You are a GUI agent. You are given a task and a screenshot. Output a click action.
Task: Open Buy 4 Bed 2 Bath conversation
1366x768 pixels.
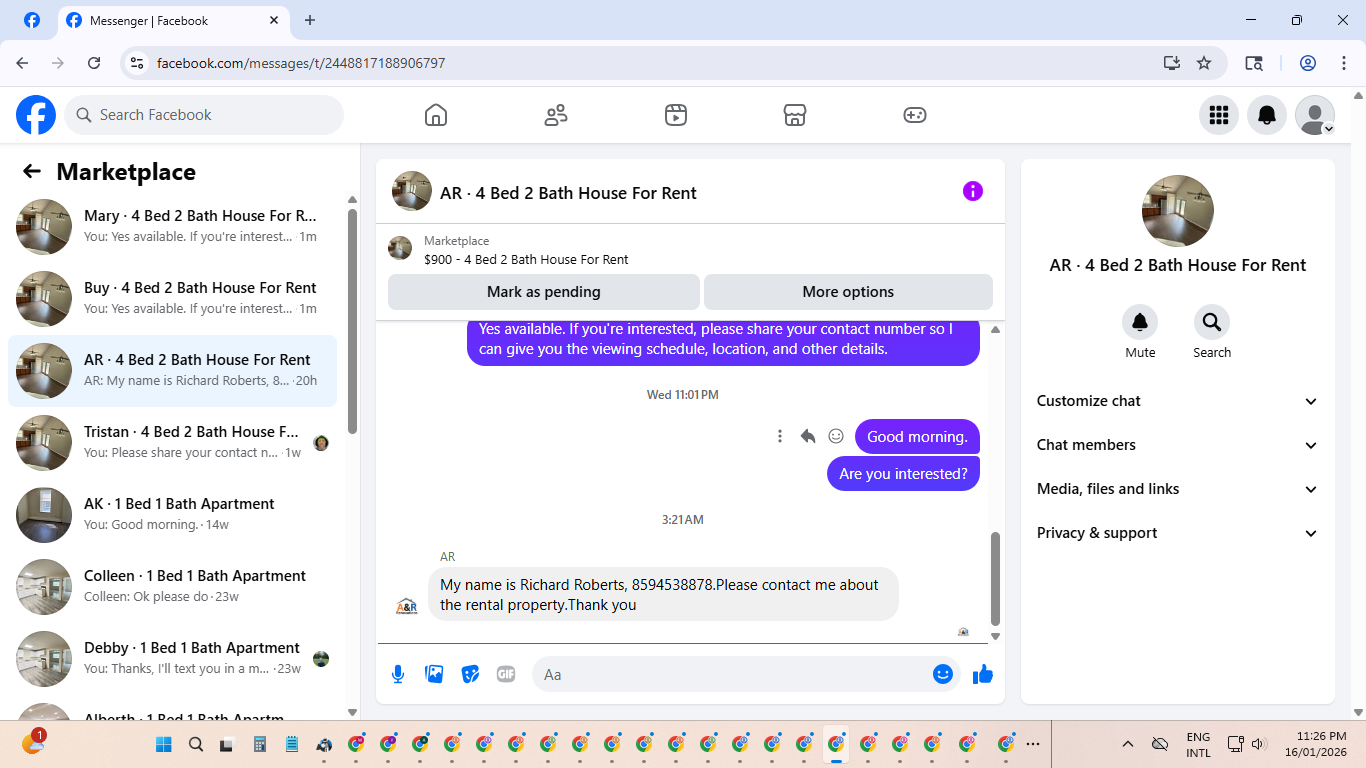(172, 299)
